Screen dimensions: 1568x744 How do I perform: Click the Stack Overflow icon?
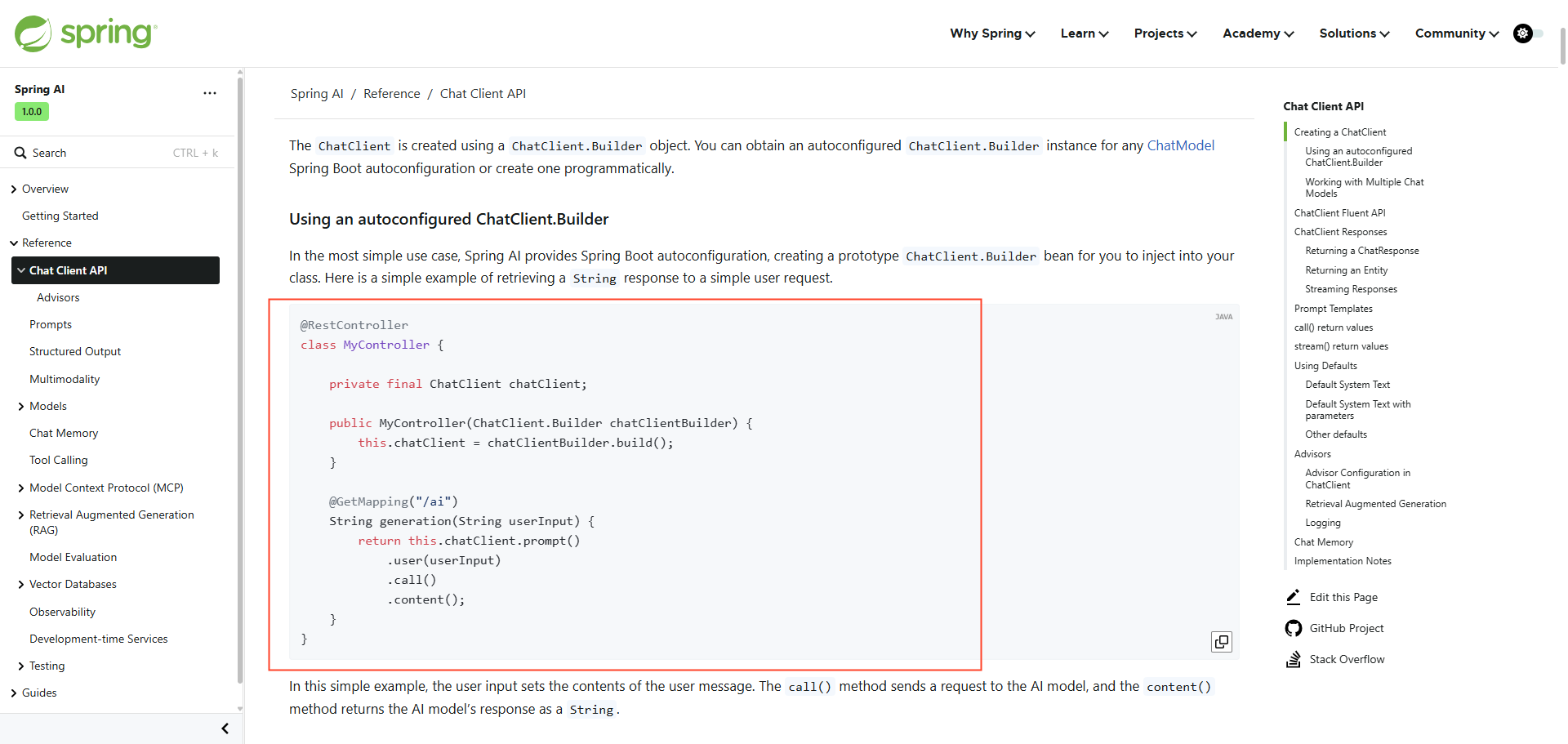pos(1294,659)
